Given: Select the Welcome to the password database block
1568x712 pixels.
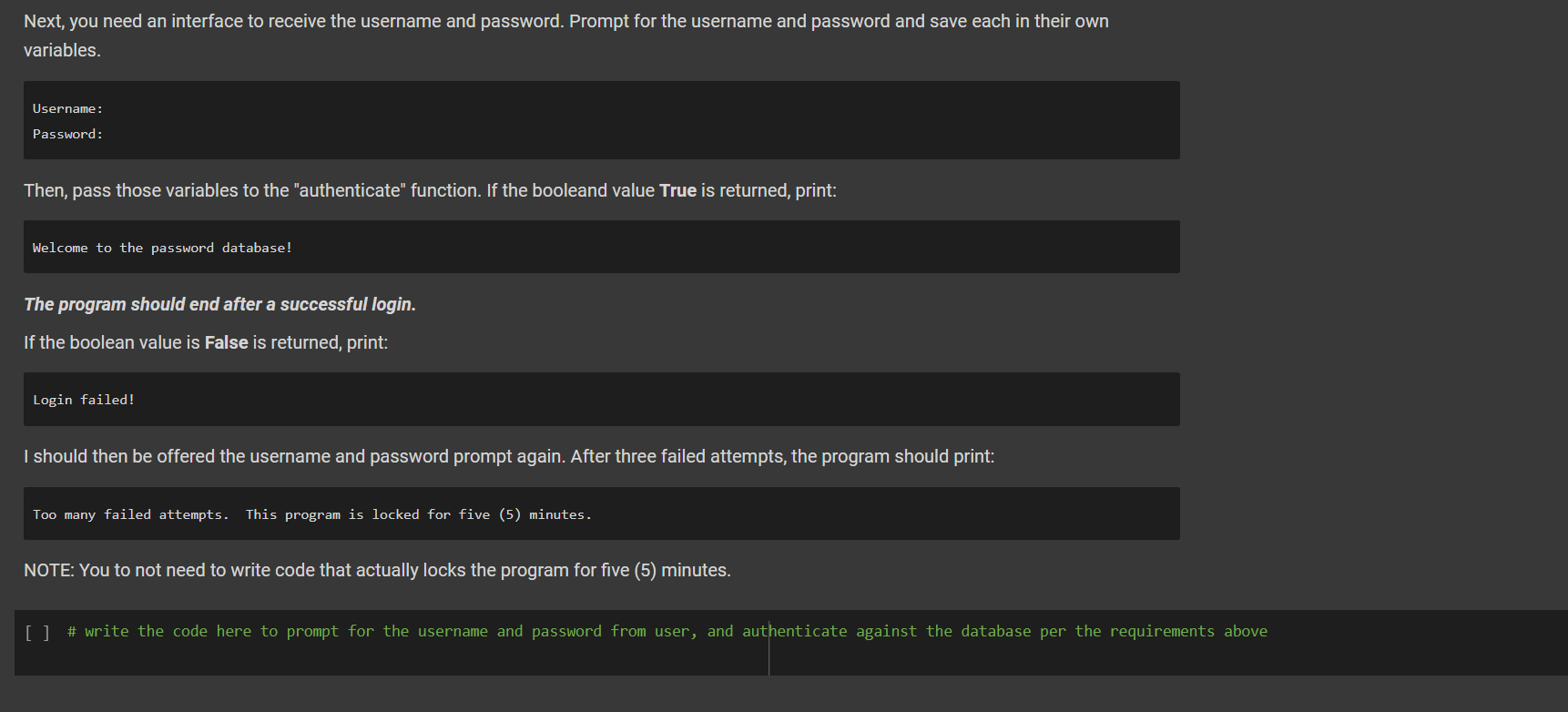Looking at the screenshot, I should (x=161, y=247).
